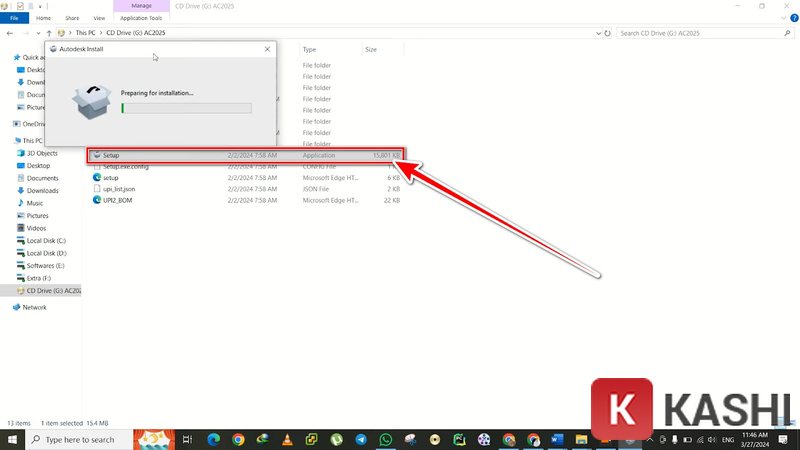Select the setup Edge HTML file
800x450 pixels.
tap(246, 178)
